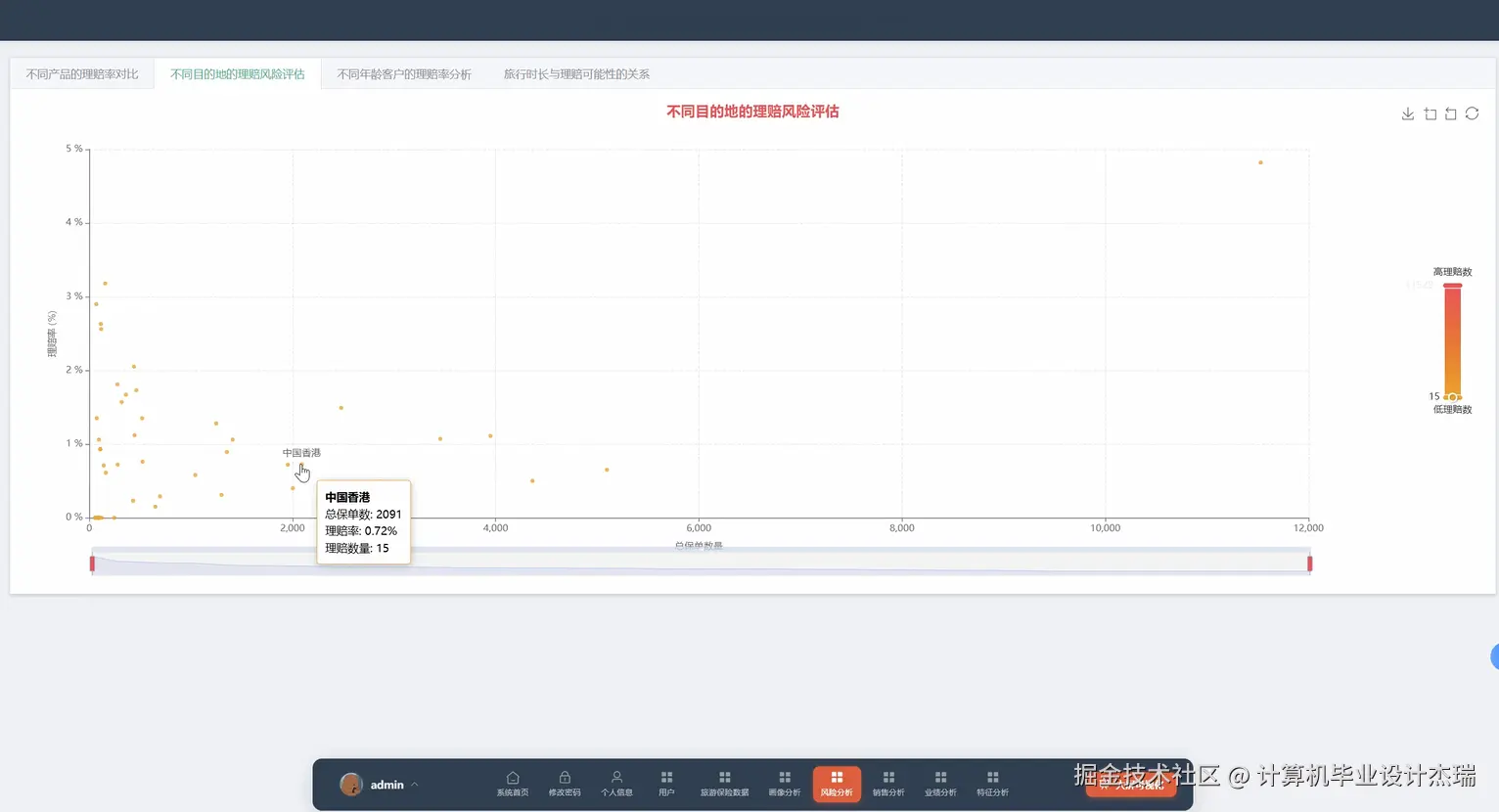This screenshot has width=1499, height=812.
Task: Click the 理赔数量: 15 tooltip line
Action: pos(357,549)
